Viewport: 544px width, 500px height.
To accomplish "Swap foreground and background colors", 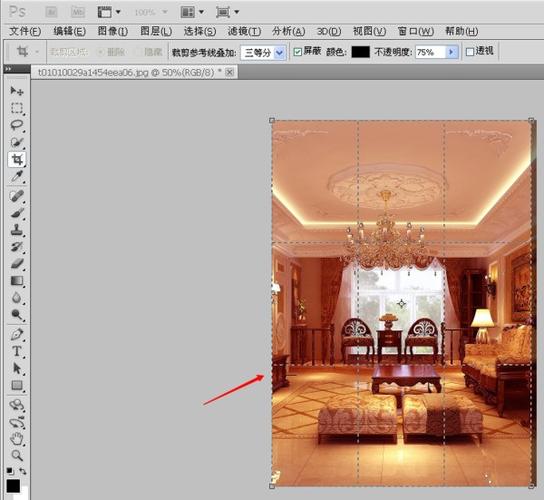I will pos(23,471).
